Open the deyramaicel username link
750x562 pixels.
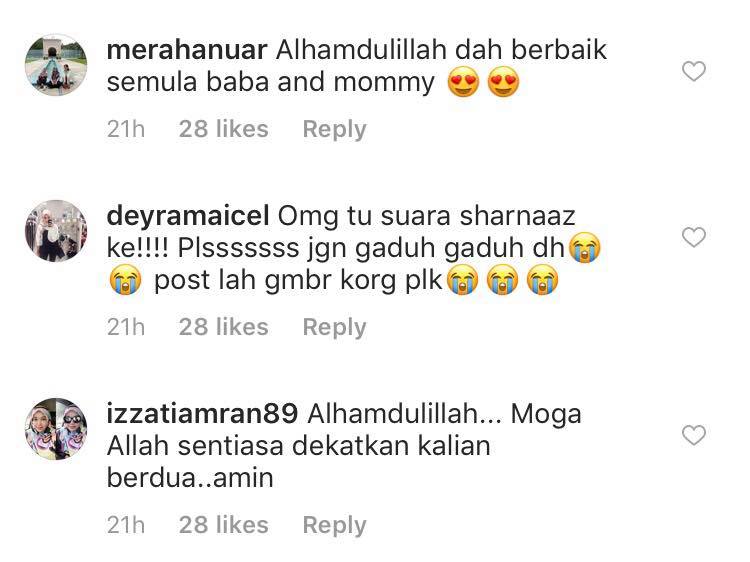[188, 216]
